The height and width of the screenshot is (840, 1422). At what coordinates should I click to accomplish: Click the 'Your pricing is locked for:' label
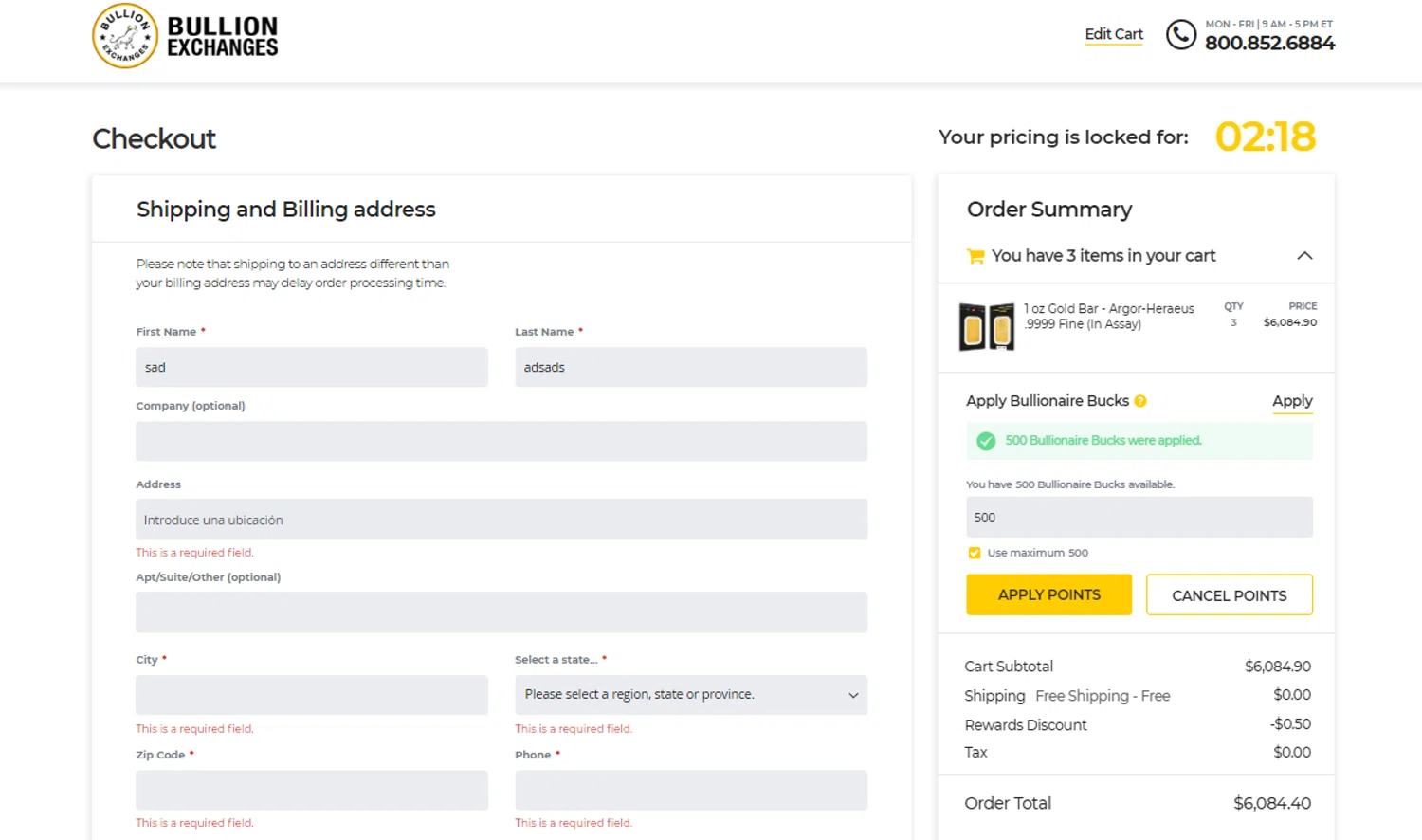(1064, 137)
